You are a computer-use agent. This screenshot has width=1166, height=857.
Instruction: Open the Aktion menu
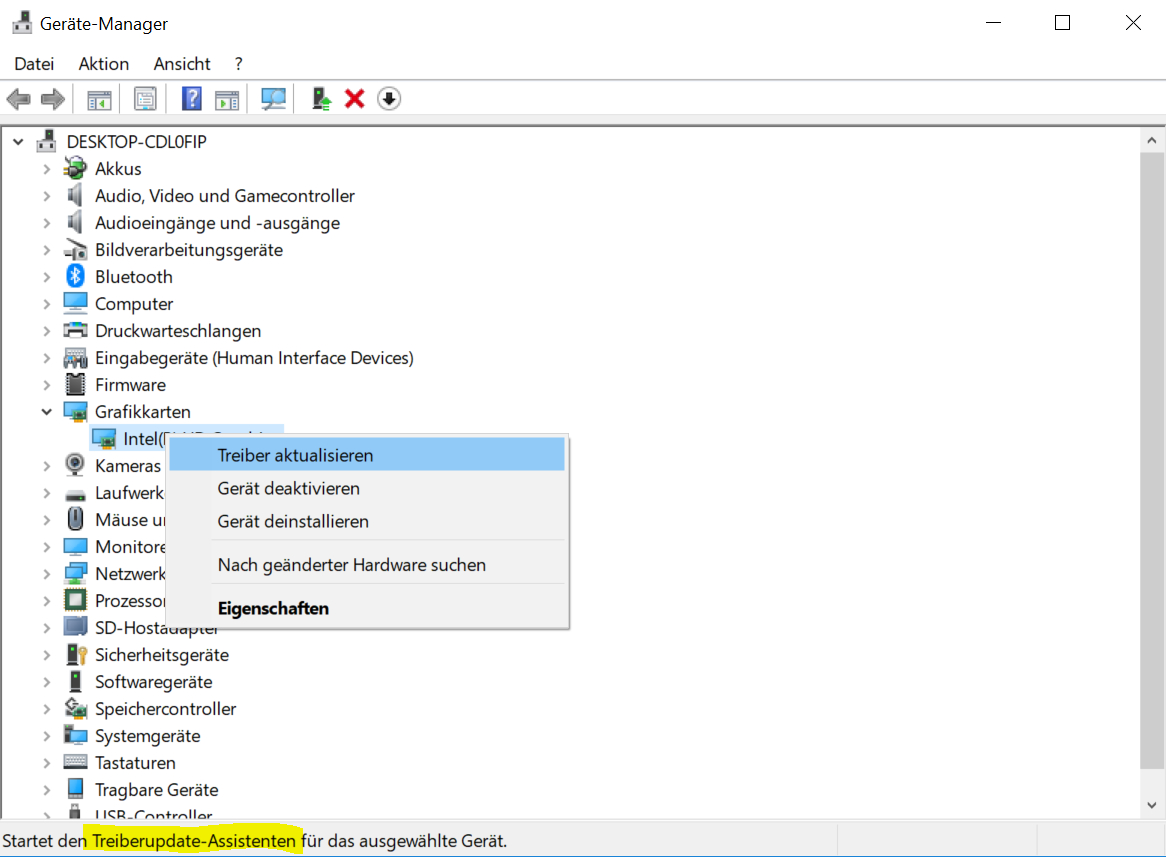coord(104,64)
